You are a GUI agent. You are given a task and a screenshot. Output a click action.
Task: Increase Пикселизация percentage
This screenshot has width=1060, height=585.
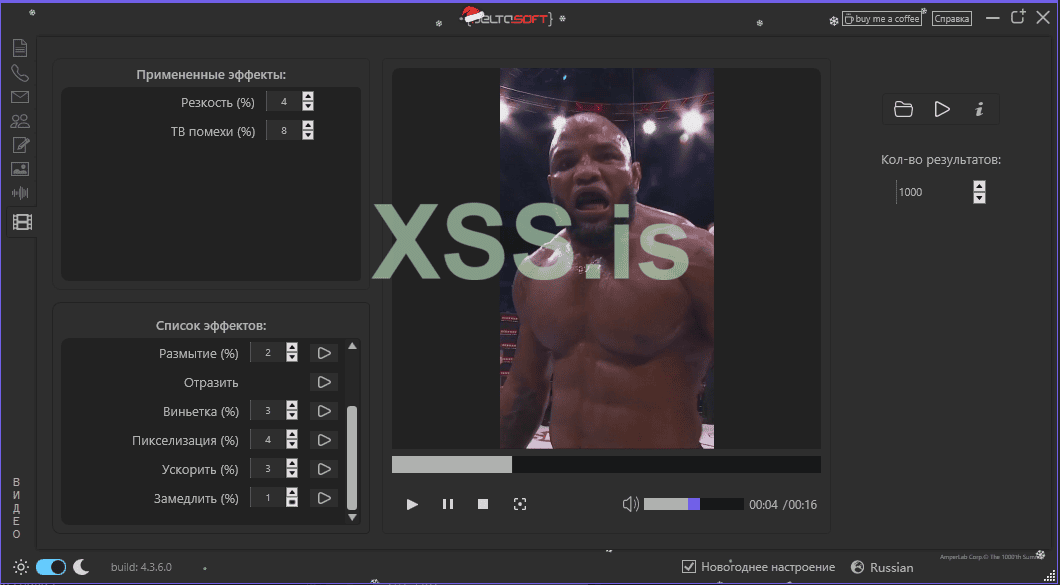tap(292, 436)
